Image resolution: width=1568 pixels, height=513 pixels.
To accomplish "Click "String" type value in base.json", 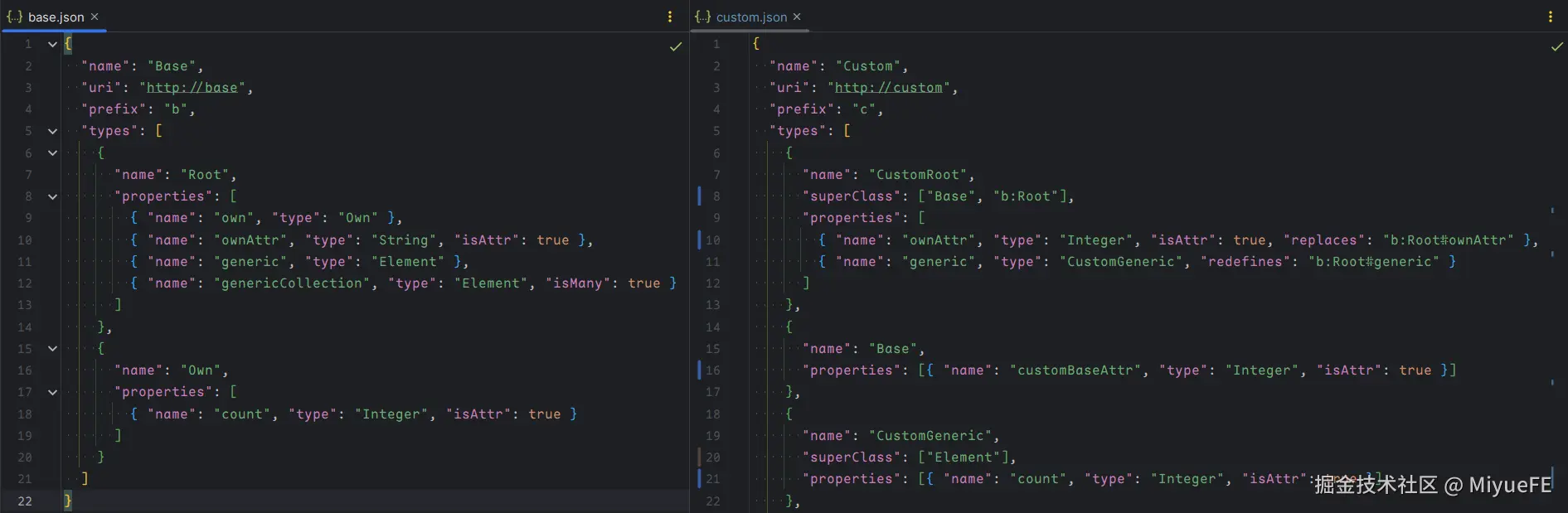I will (404, 240).
